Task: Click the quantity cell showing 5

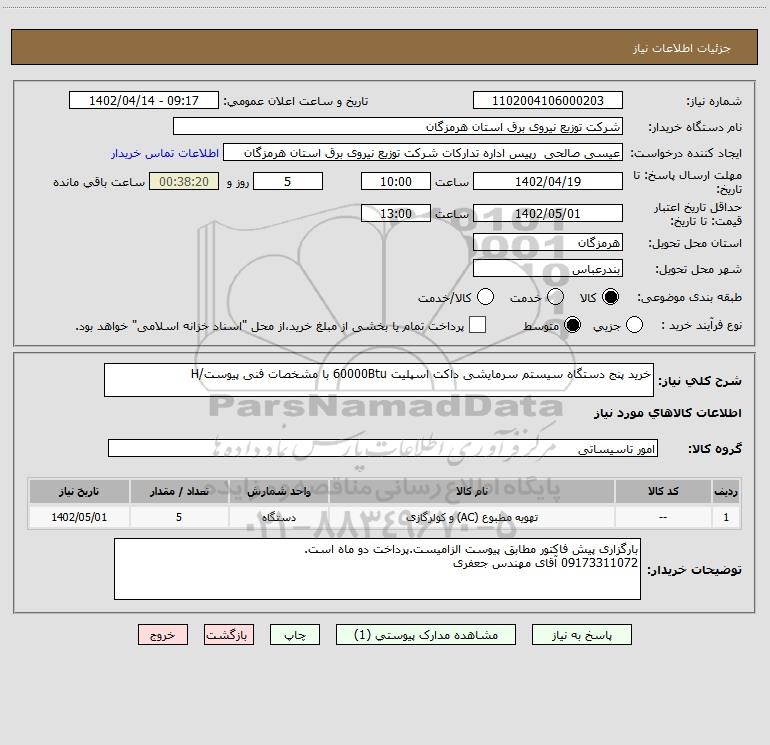Action: tap(179, 518)
